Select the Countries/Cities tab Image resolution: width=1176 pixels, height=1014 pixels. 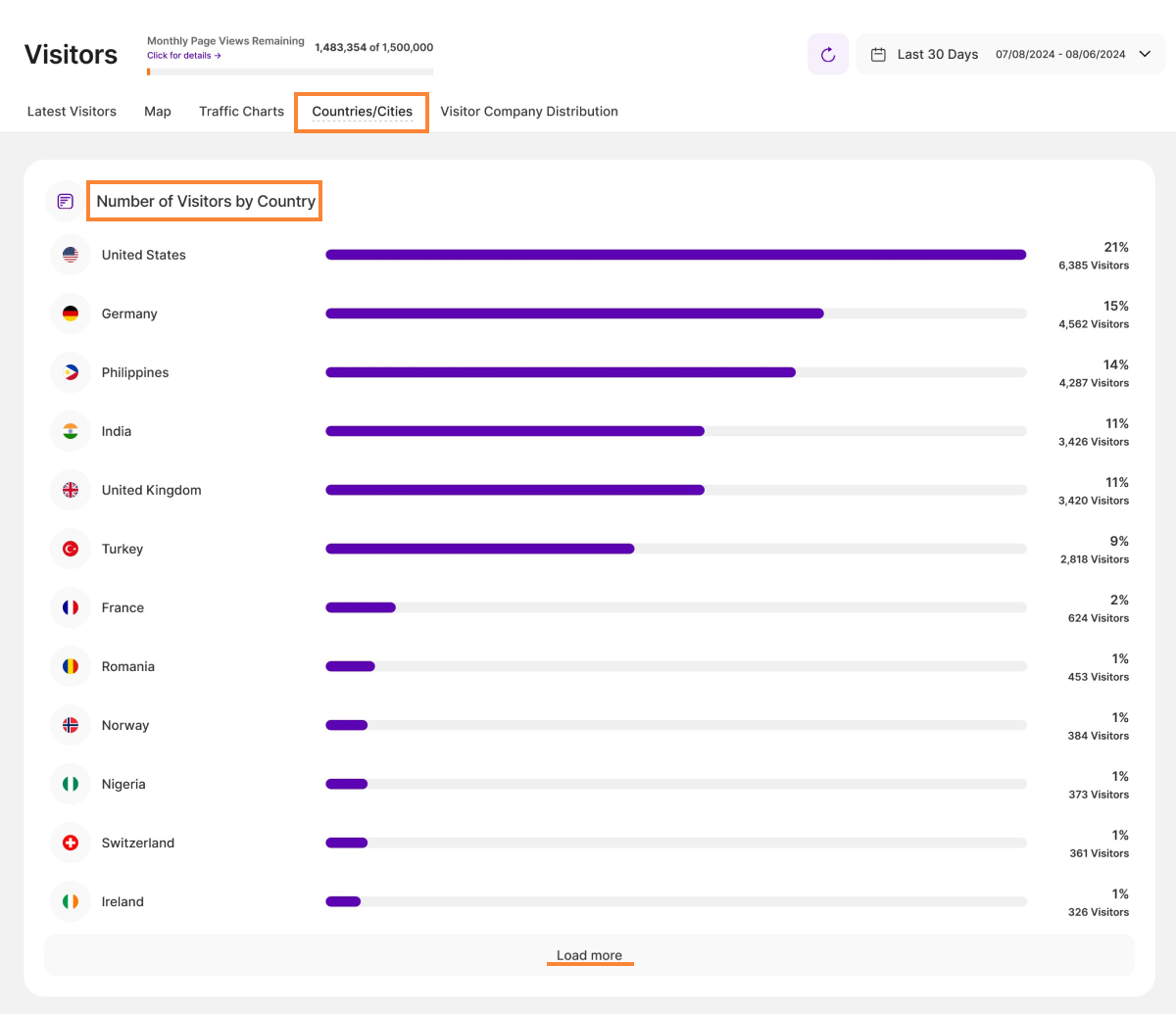point(362,112)
